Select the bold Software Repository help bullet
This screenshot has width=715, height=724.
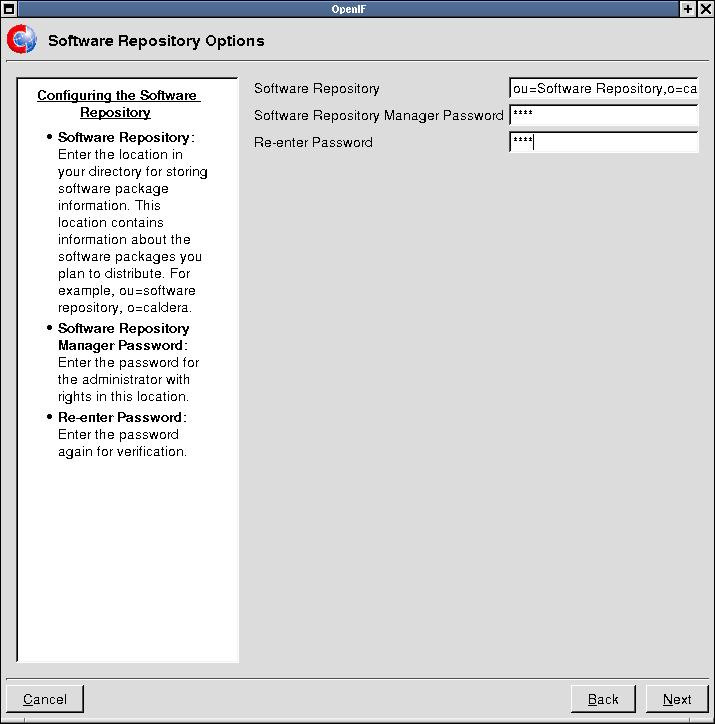click(x=124, y=138)
